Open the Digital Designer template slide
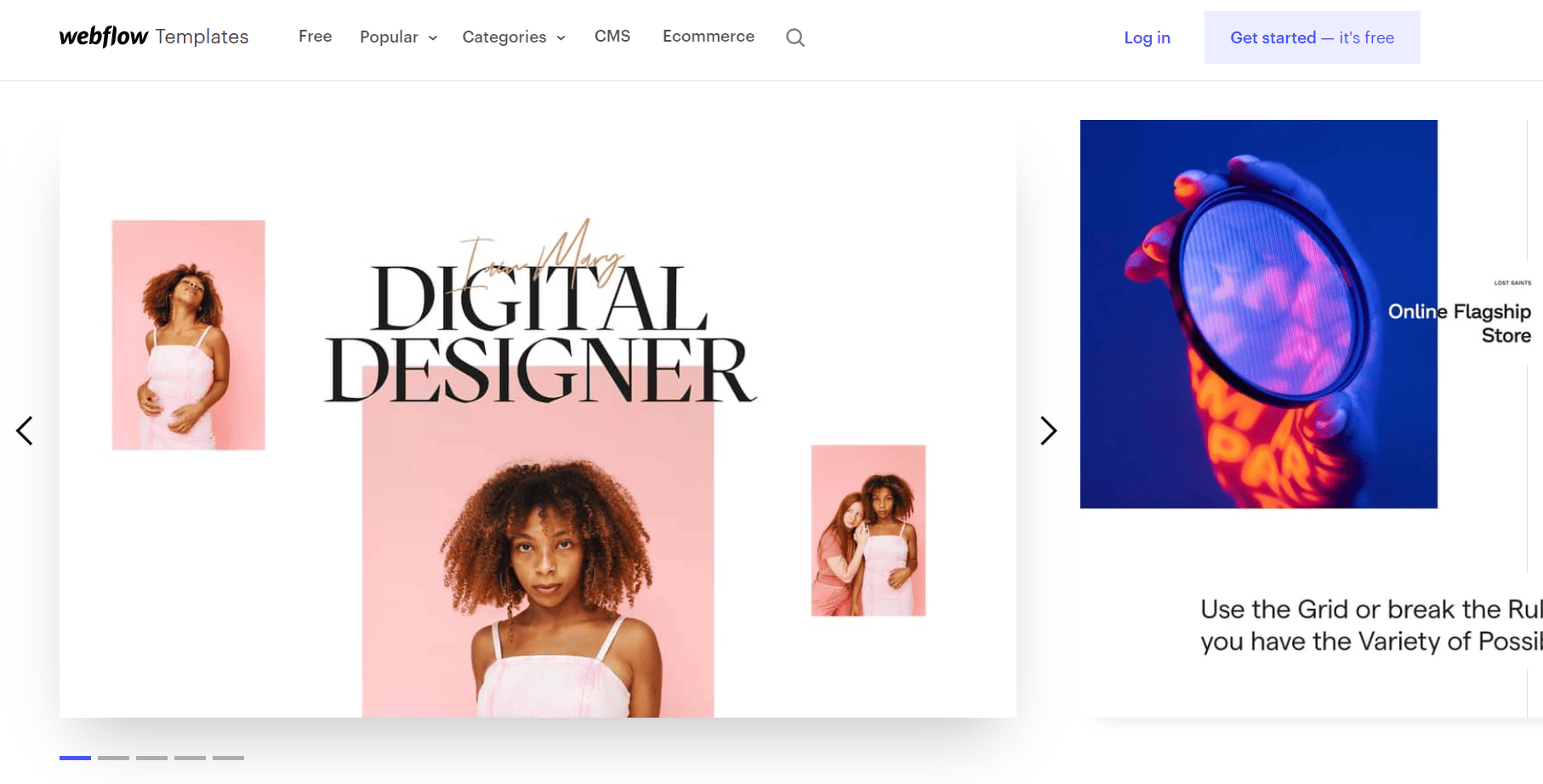Image resolution: width=1543 pixels, height=784 pixels. point(538,419)
